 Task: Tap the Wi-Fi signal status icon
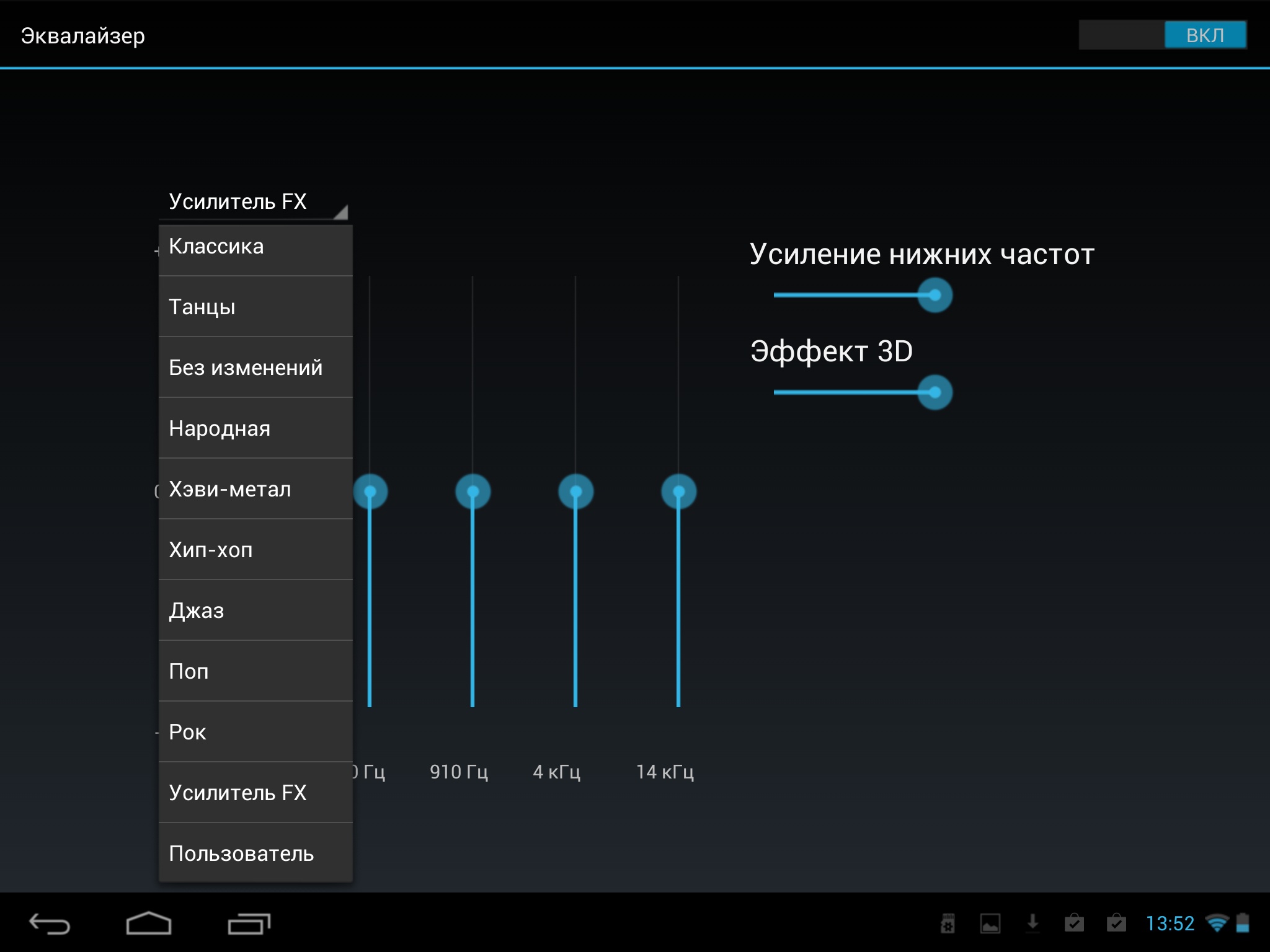1217,923
